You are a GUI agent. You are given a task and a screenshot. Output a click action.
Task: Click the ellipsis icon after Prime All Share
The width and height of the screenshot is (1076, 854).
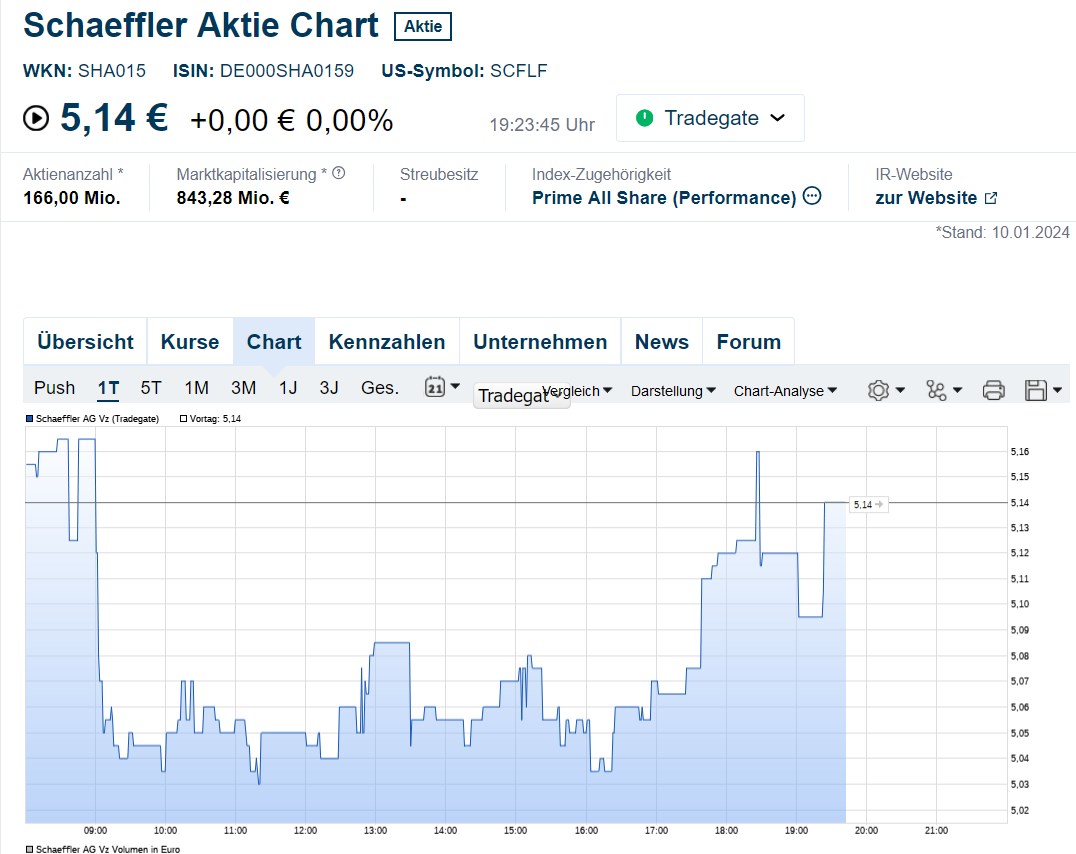[x=812, y=196]
